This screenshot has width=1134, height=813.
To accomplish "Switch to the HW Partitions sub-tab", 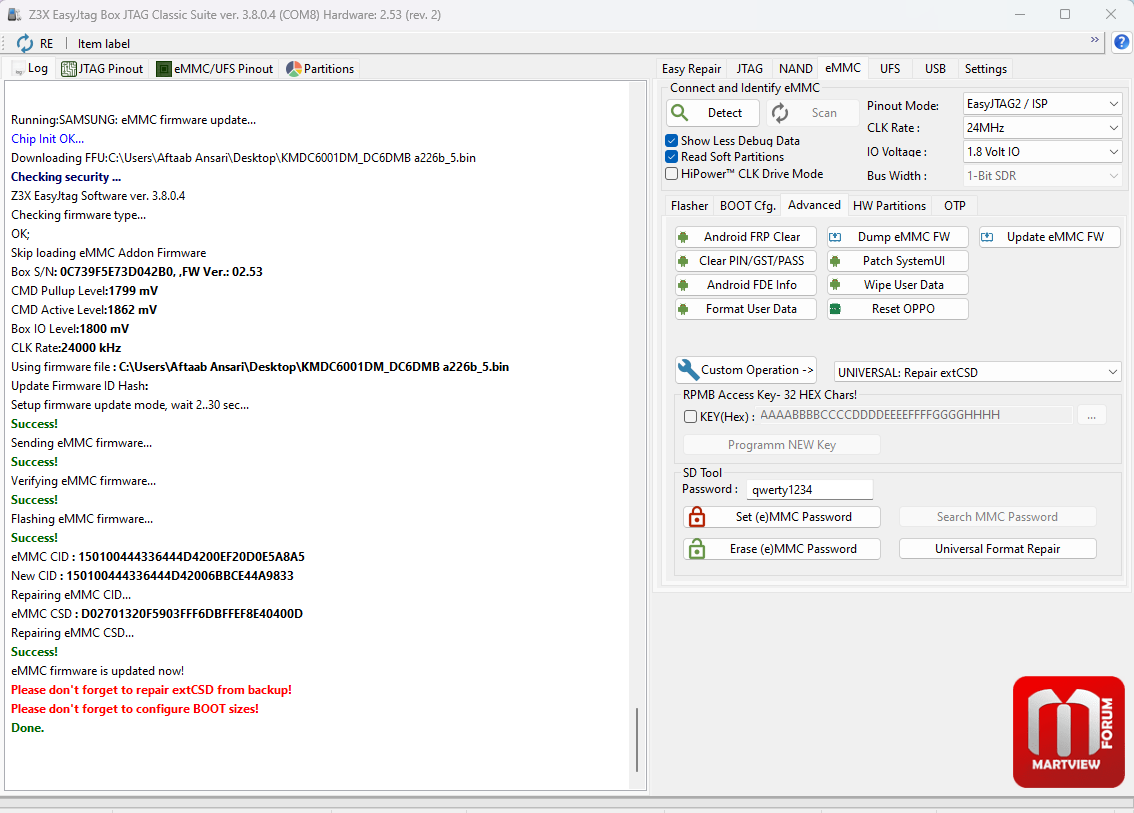I will click(x=890, y=206).
